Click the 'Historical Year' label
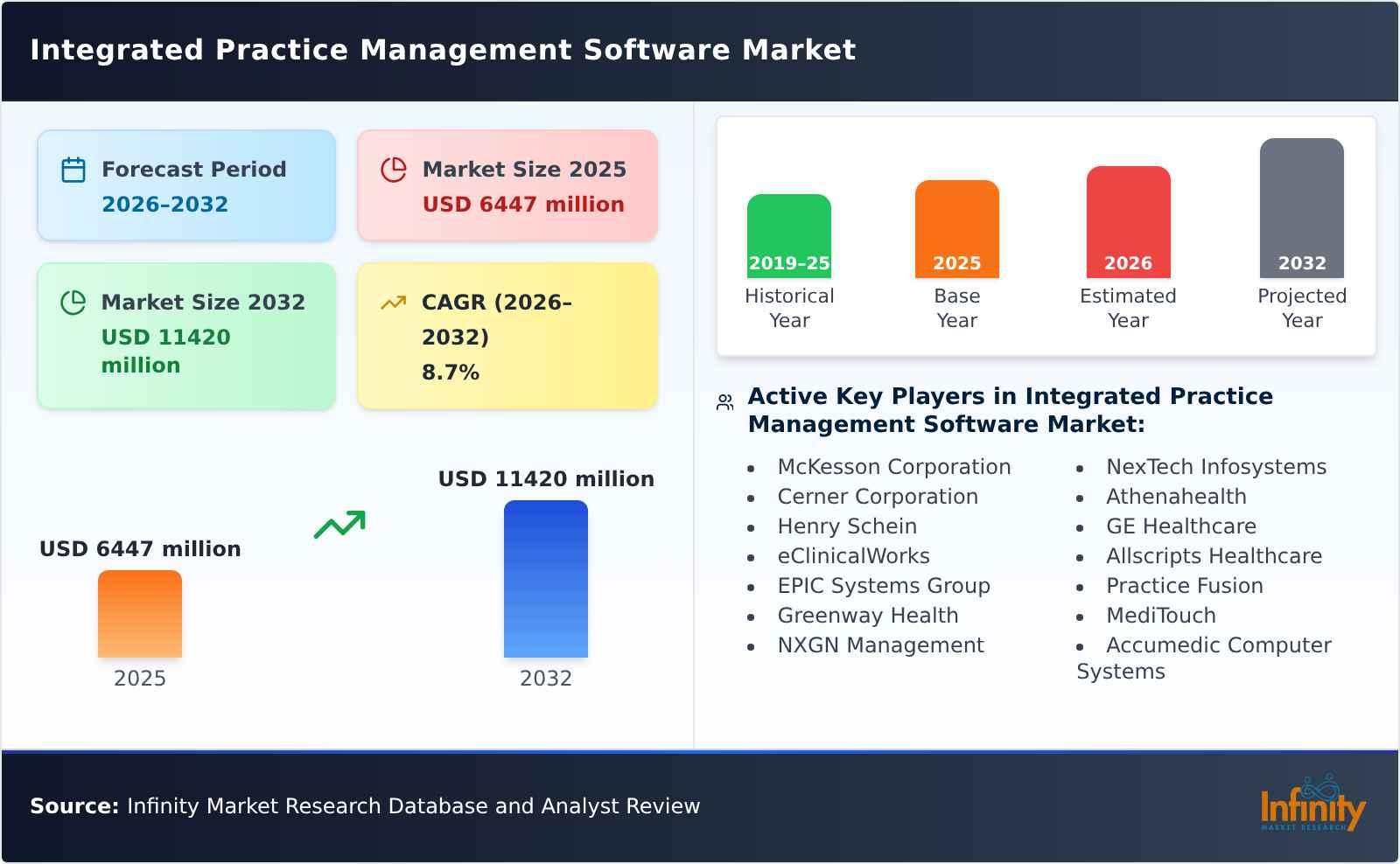Viewport: 1400px width, 864px height. pyautogui.click(x=789, y=308)
